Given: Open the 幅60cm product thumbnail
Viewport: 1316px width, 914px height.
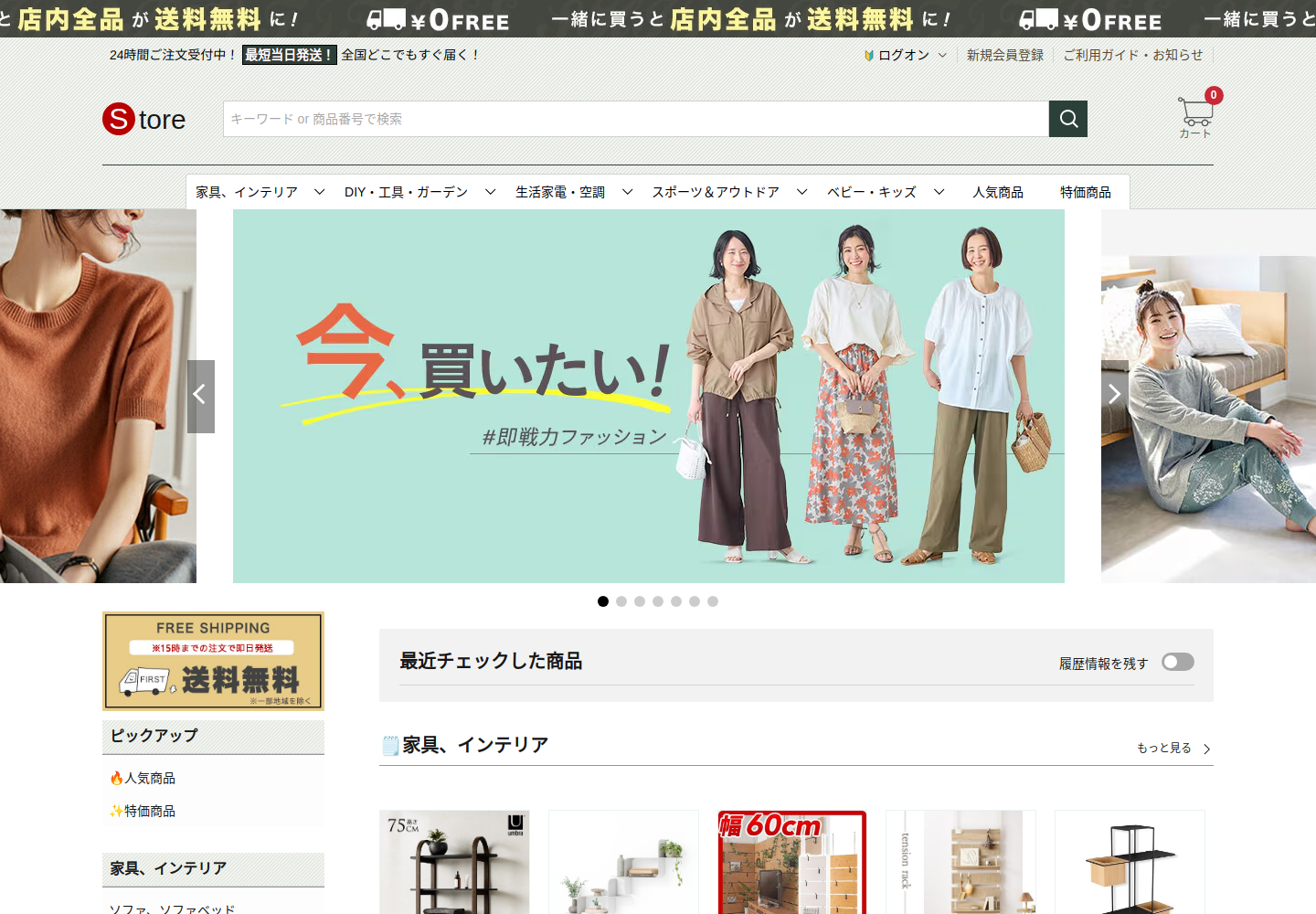Looking at the screenshot, I should click(x=791, y=862).
